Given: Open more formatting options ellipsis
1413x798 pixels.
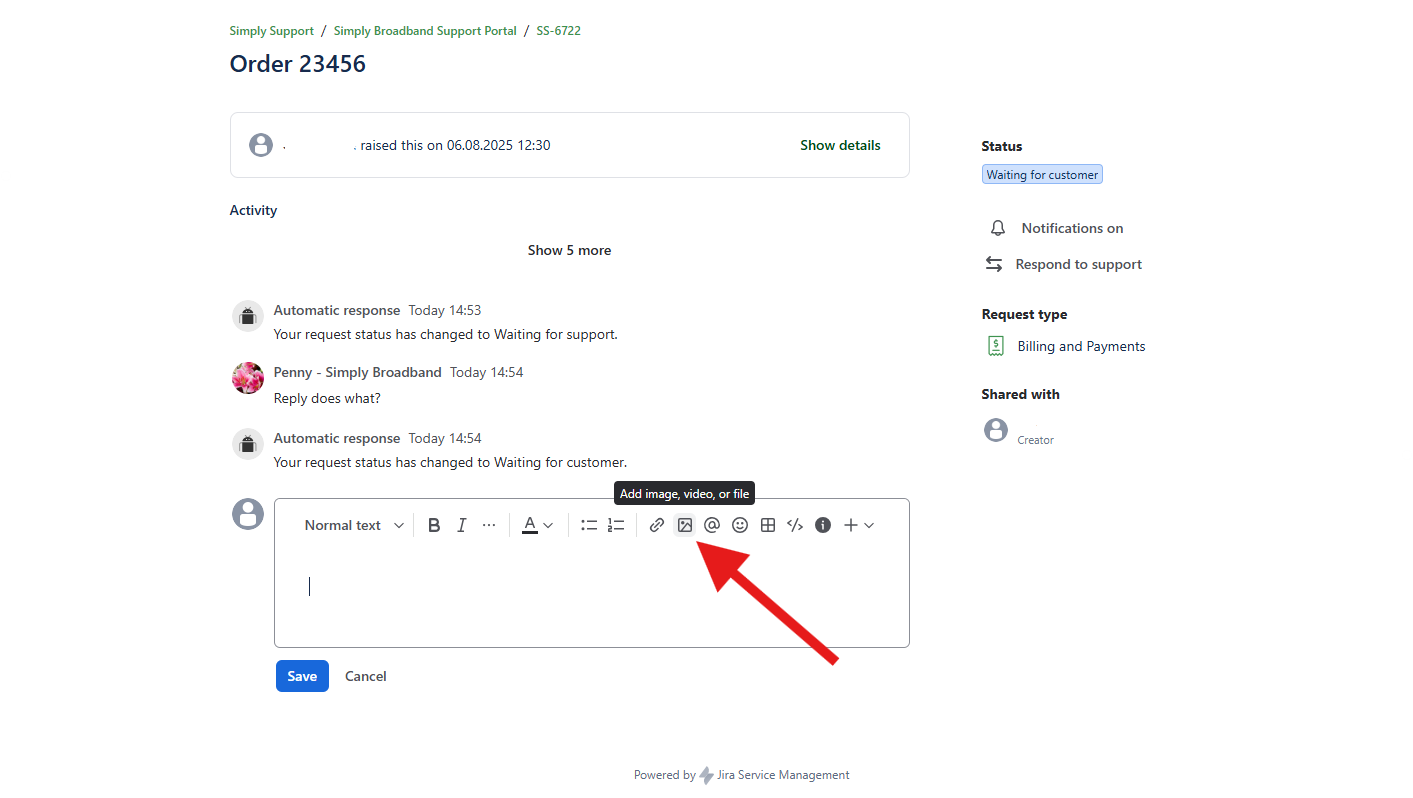Looking at the screenshot, I should tap(489, 525).
